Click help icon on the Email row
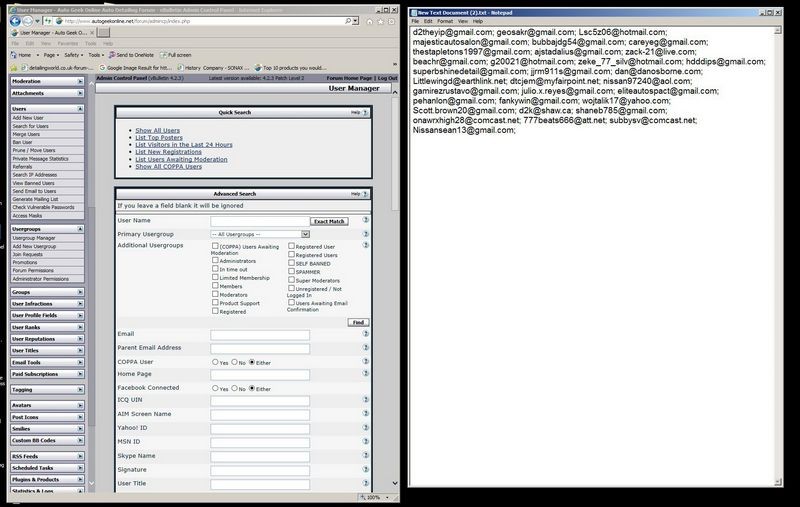Image resolution: width=800 pixels, height=507 pixels. click(365, 334)
